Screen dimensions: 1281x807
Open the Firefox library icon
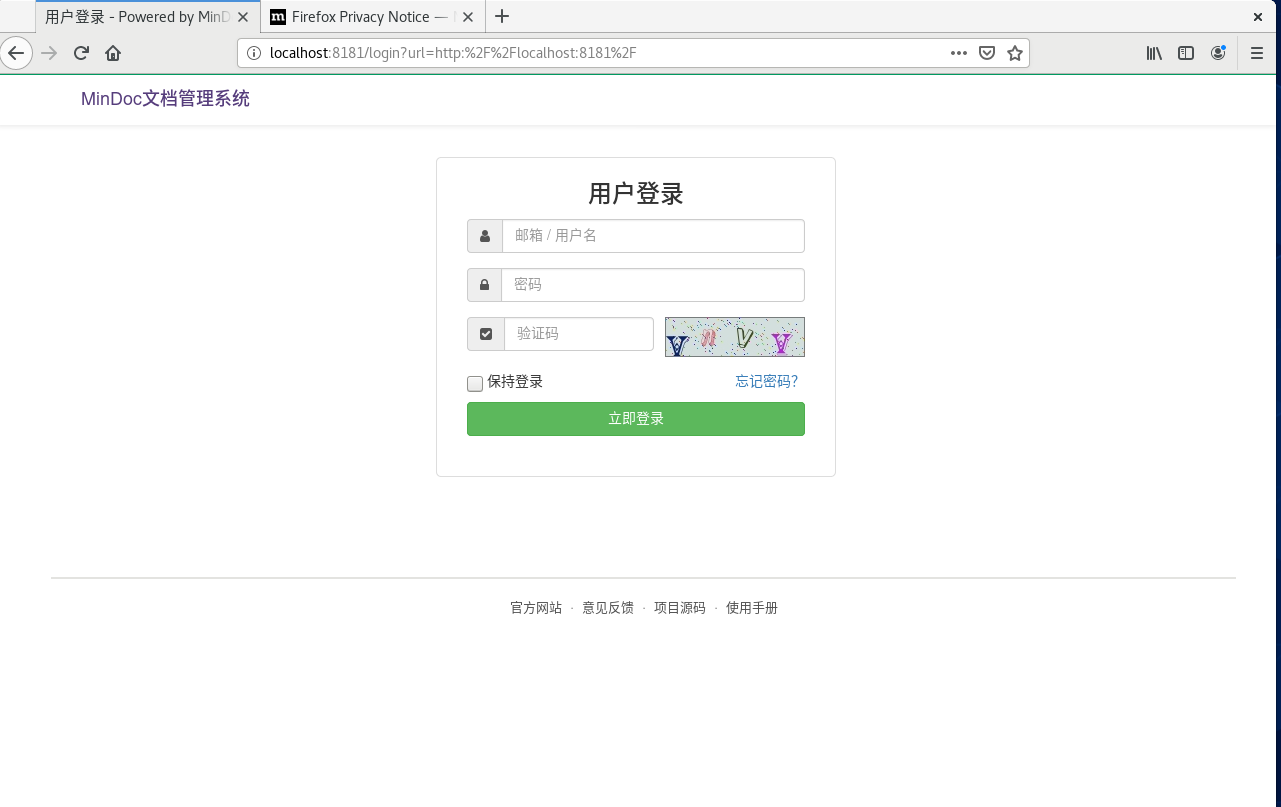tap(1154, 53)
